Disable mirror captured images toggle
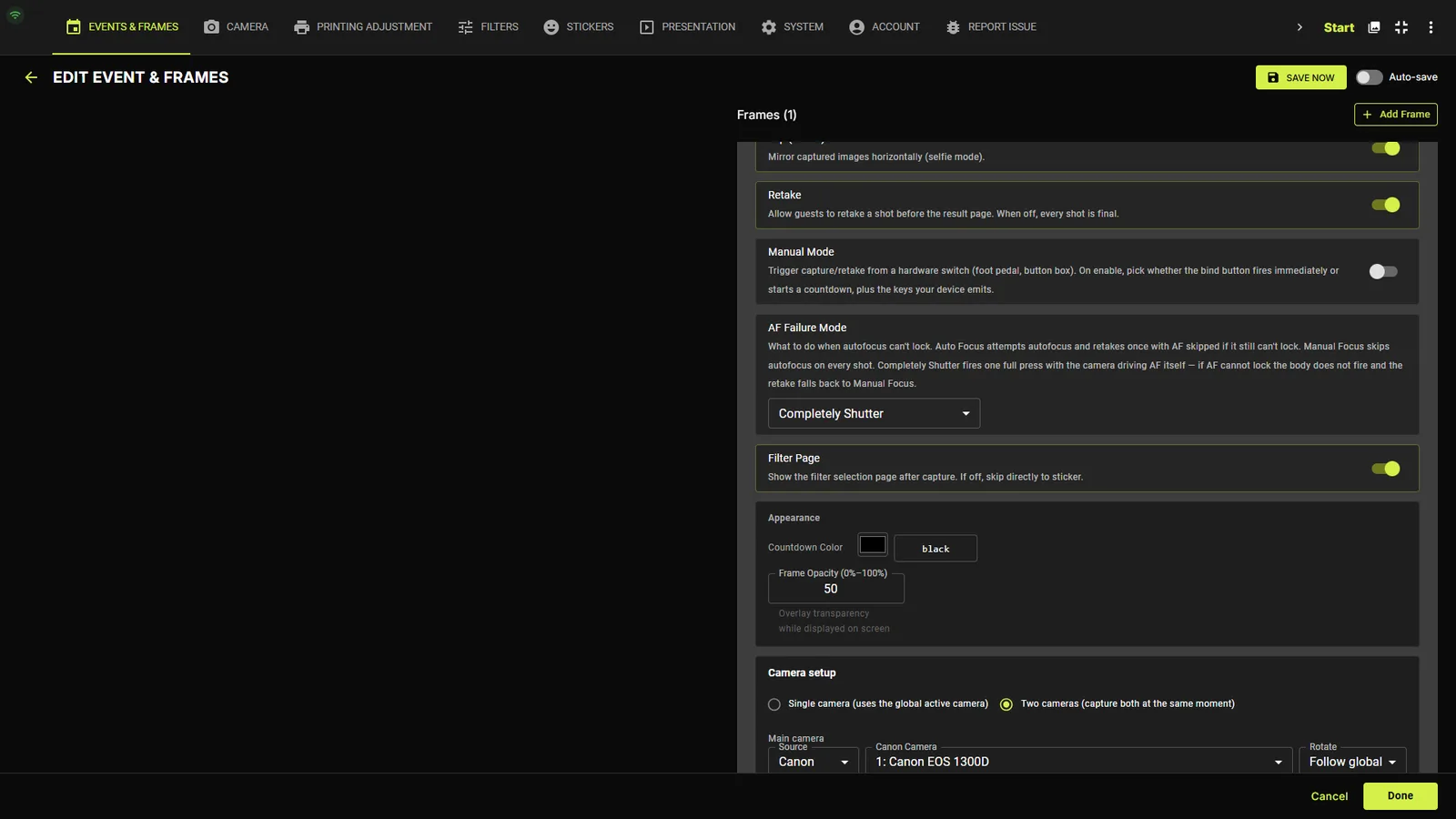 tap(1385, 148)
